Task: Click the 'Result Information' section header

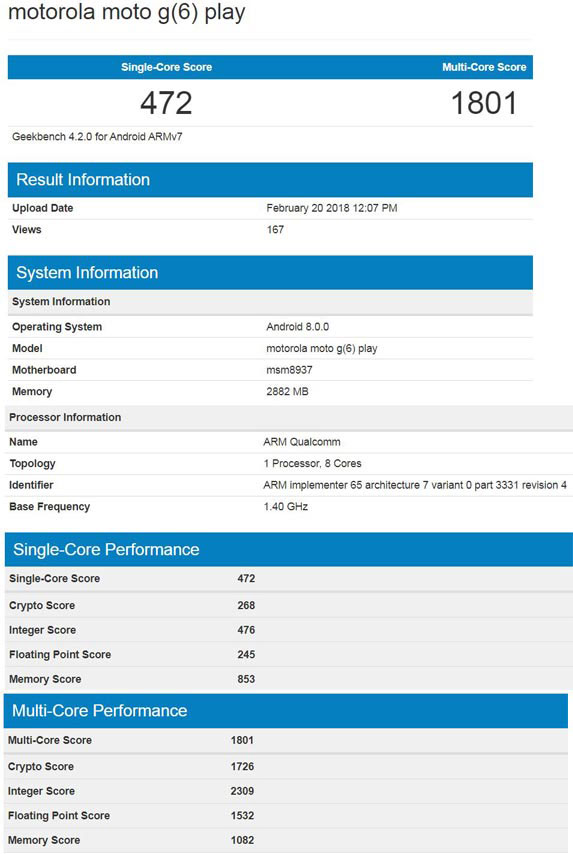Action: 270,180
